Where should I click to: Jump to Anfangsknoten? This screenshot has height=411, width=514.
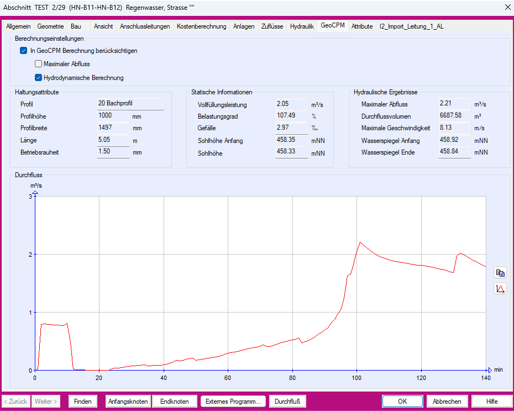[x=128, y=401]
